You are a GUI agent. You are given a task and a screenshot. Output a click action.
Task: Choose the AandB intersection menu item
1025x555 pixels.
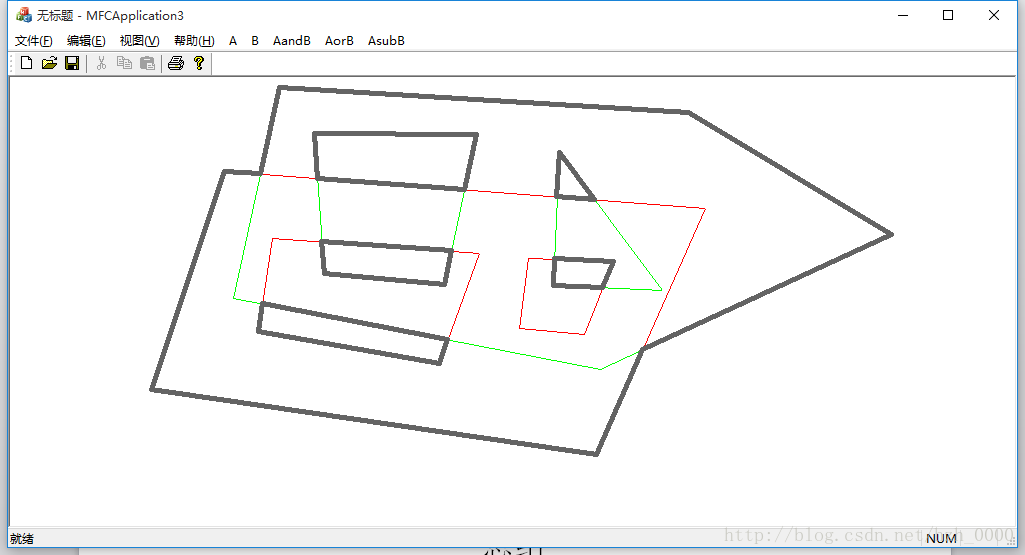point(292,41)
